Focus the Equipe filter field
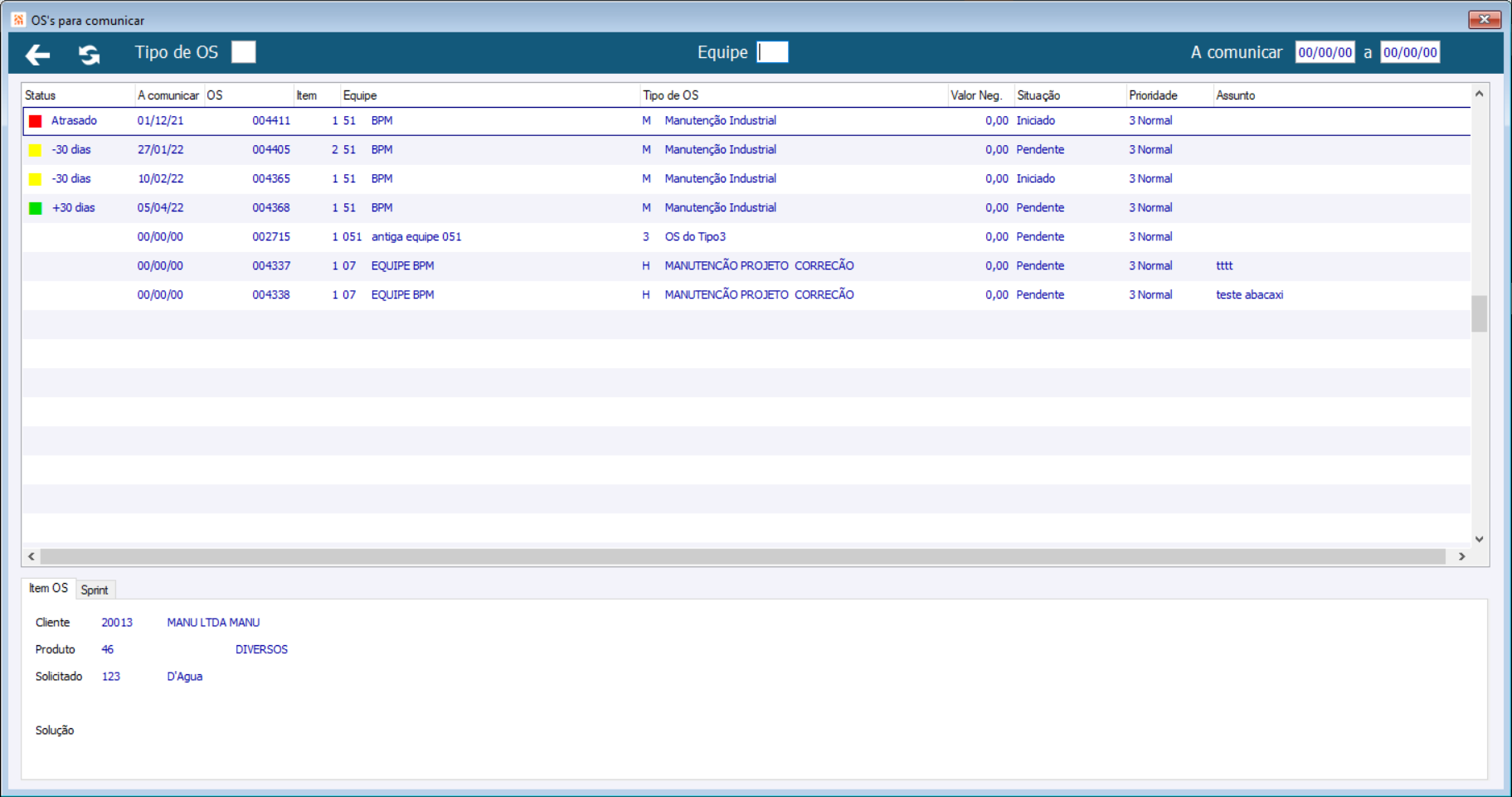1512x797 pixels. point(772,52)
